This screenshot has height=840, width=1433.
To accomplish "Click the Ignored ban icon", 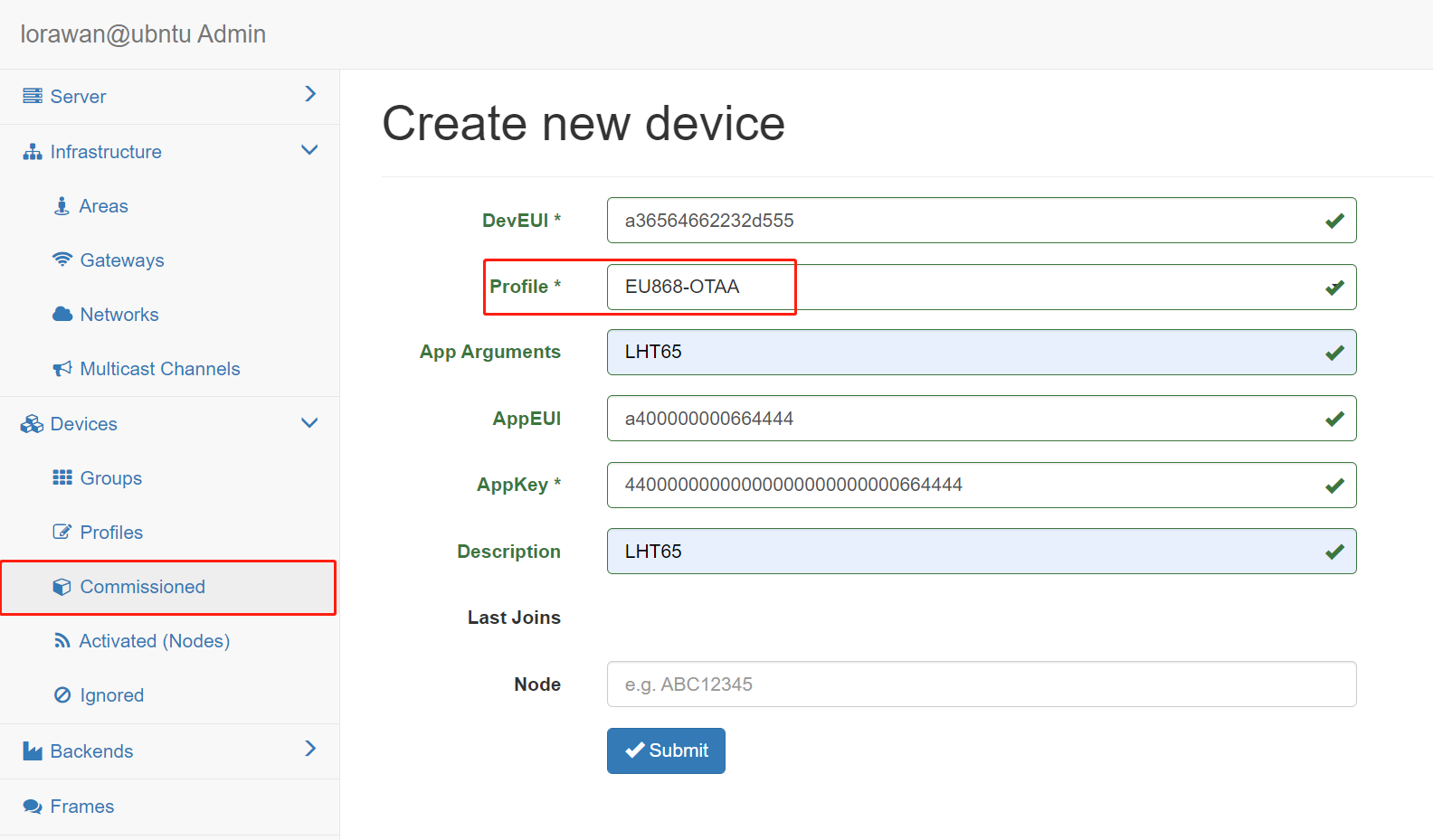I will pos(62,695).
